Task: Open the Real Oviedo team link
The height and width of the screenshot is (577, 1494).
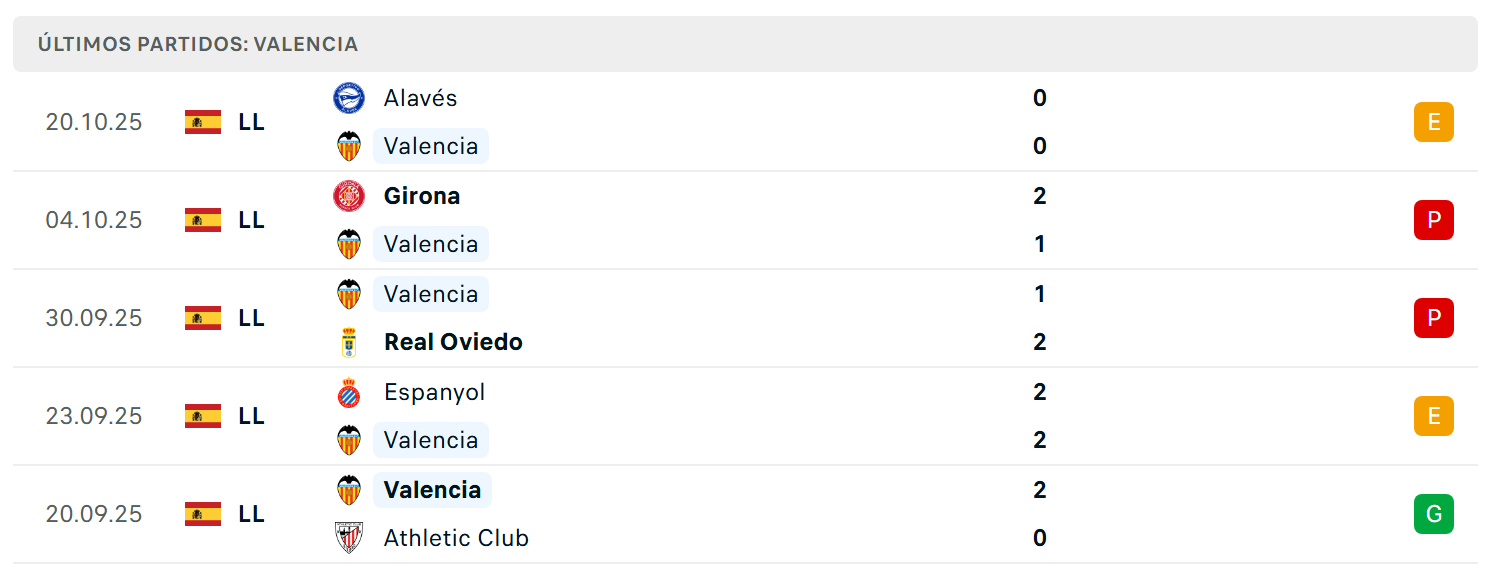Action: (453, 342)
